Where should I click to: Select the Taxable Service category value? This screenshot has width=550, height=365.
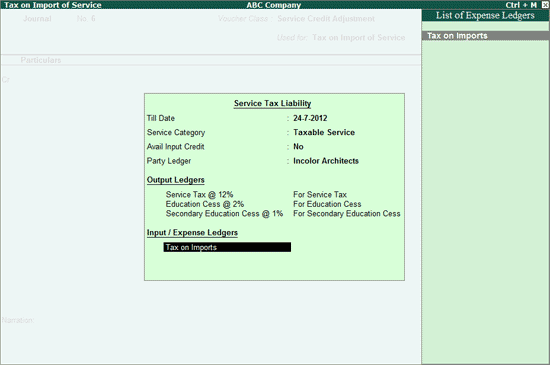(324, 133)
